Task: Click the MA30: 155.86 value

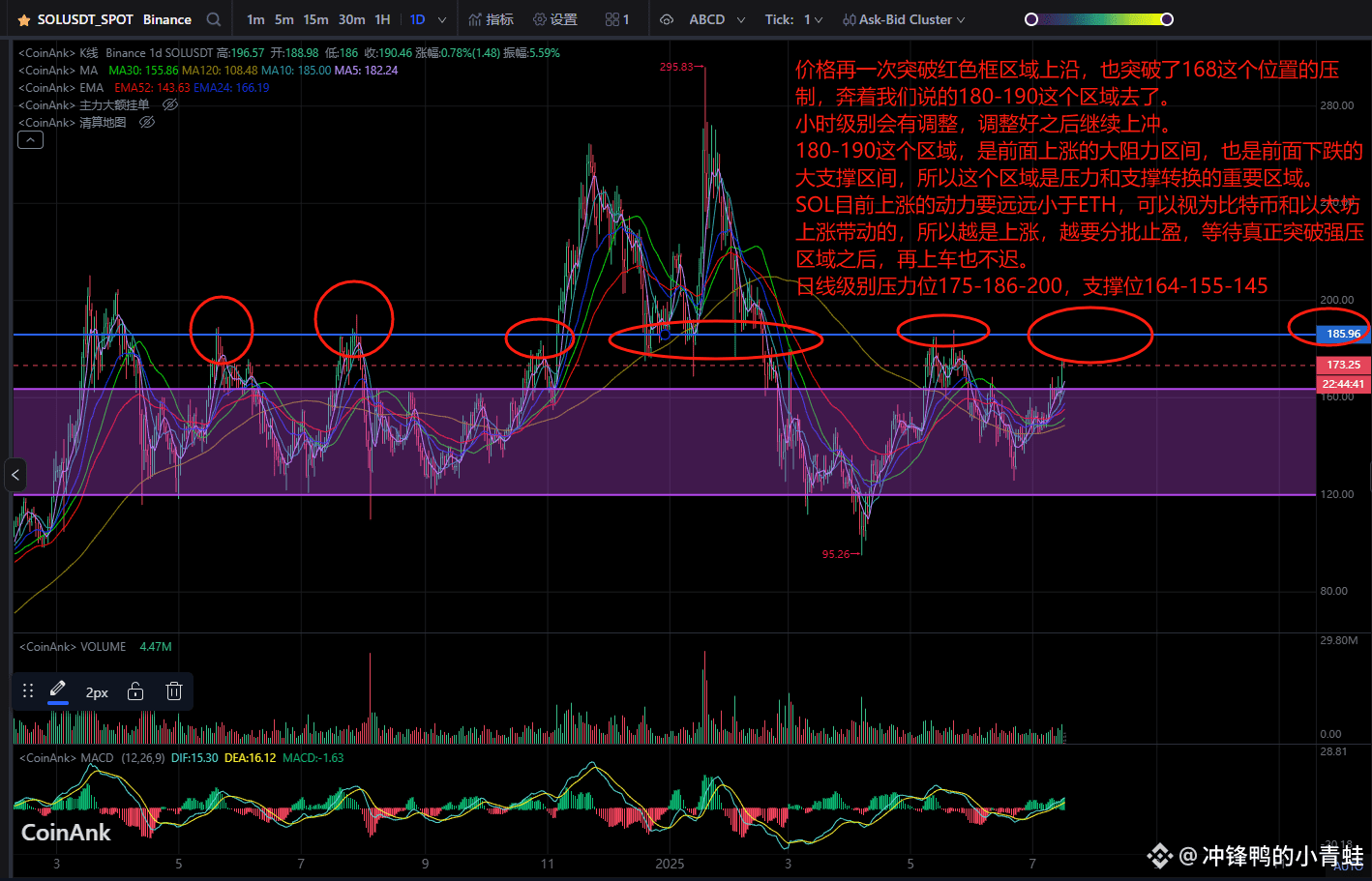Action: [x=143, y=70]
